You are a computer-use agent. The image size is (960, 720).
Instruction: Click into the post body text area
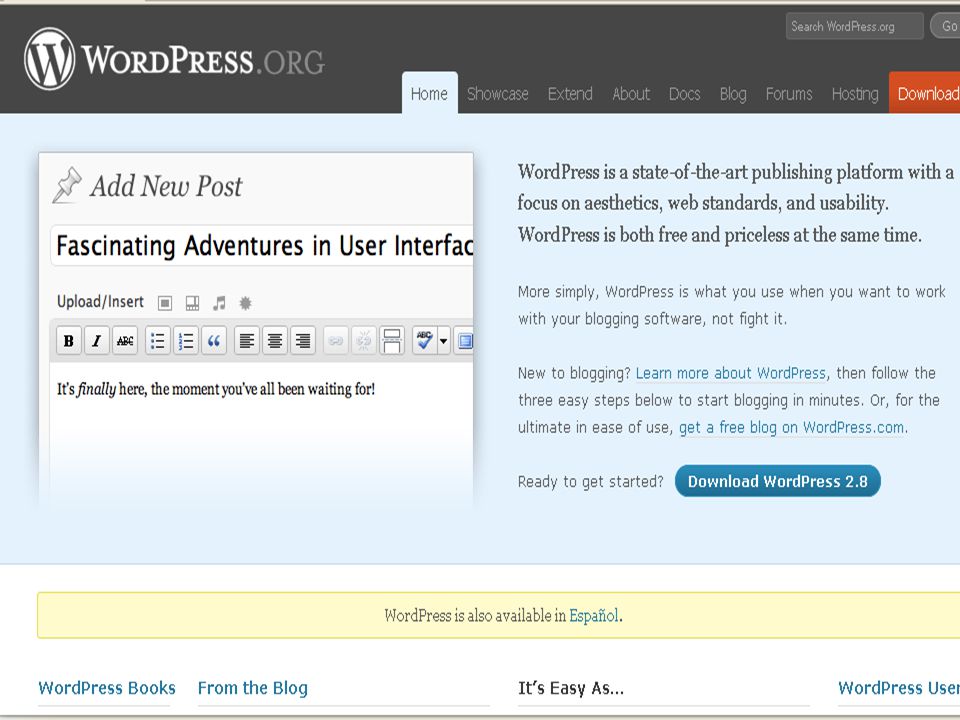pos(261,435)
